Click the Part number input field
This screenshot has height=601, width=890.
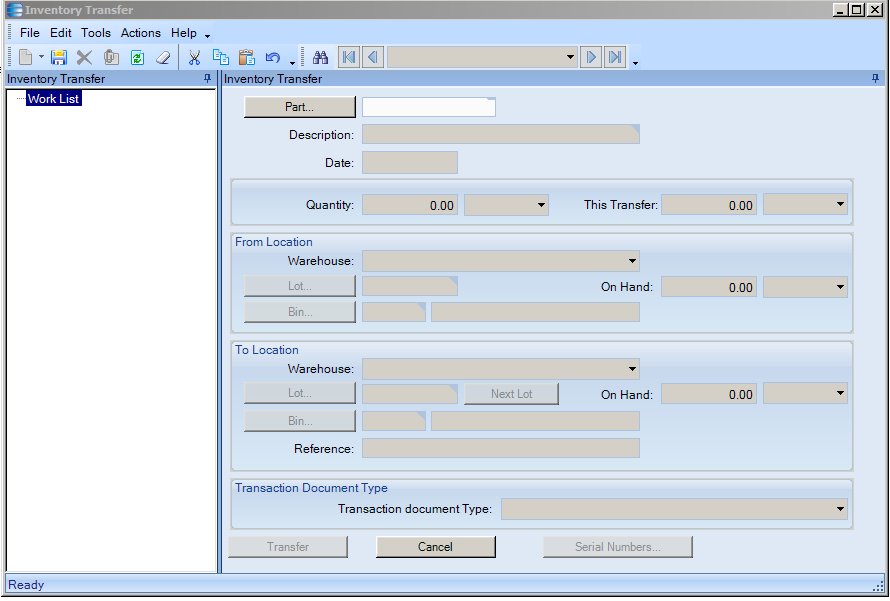(x=427, y=107)
